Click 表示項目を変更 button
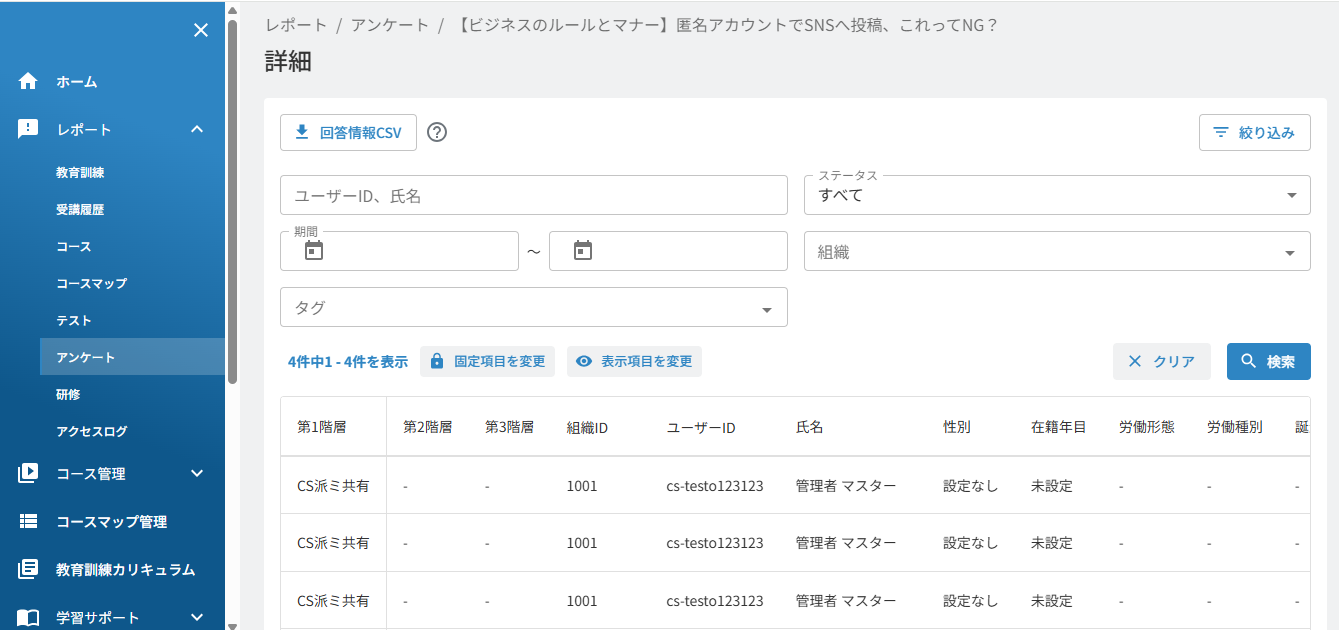This screenshot has width=1339, height=630. coord(634,361)
